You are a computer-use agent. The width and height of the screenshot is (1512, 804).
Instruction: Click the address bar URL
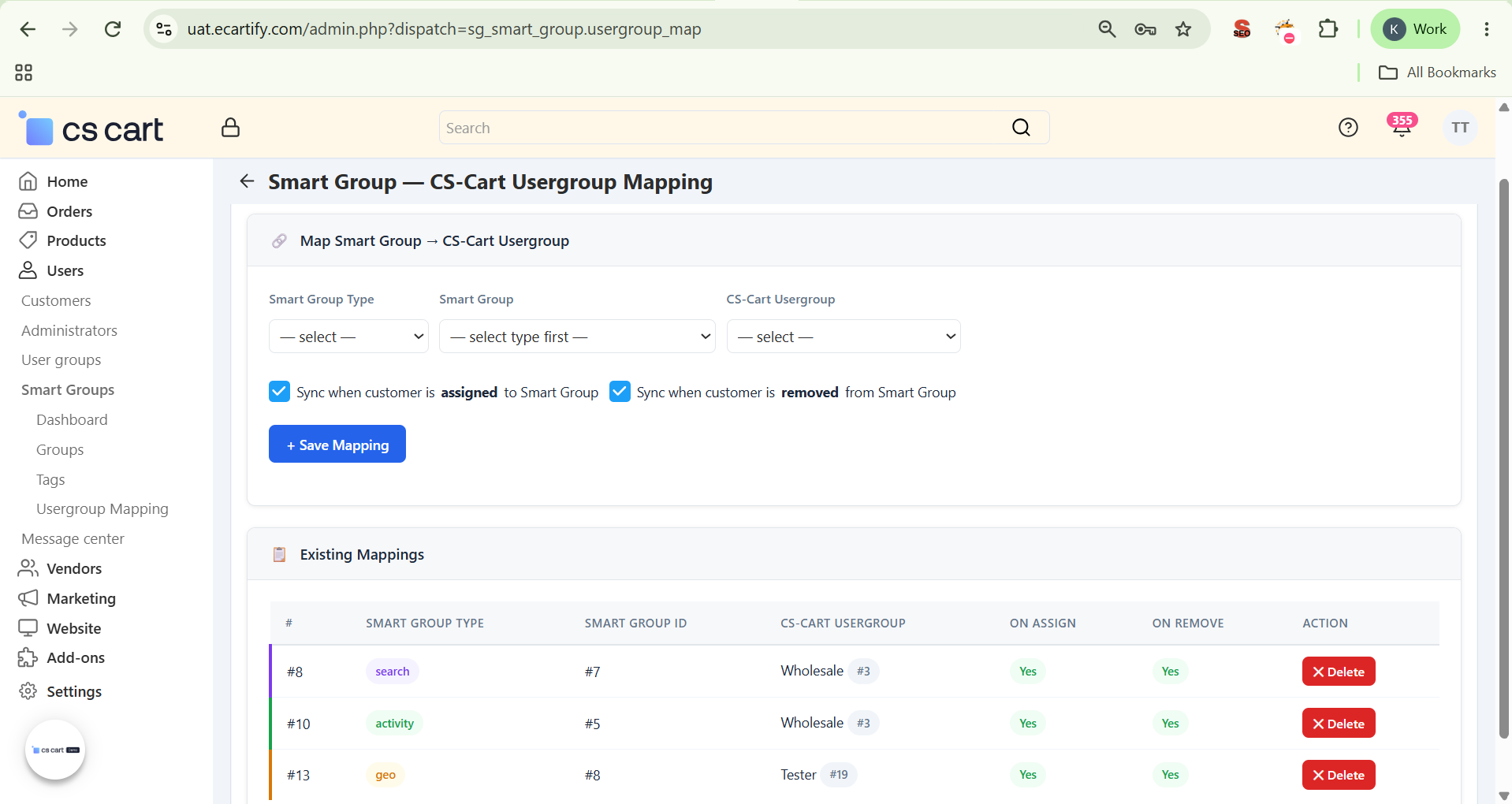[x=444, y=29]
